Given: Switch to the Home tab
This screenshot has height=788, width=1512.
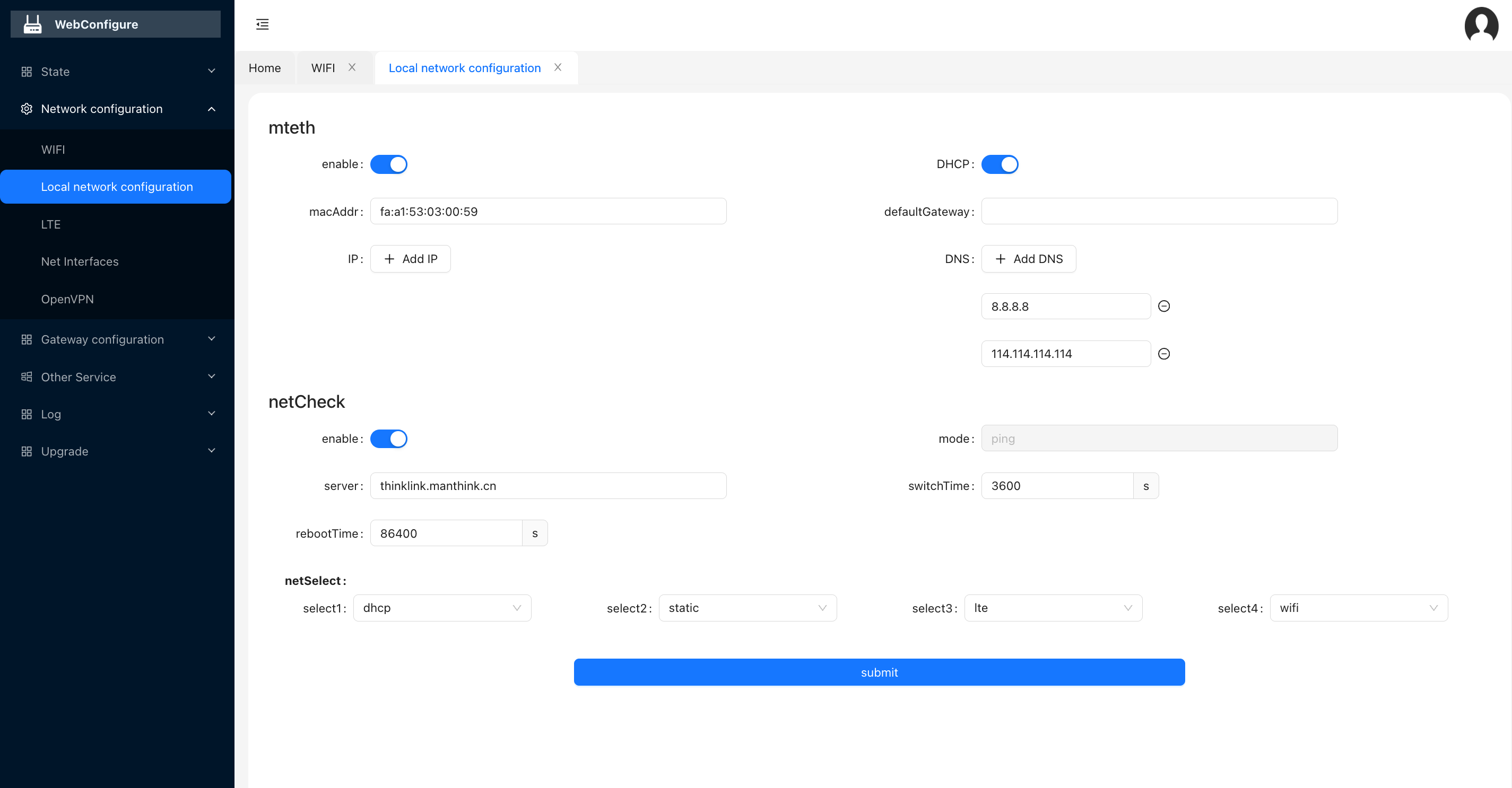Looking at the screenshot, I should (265, 68).
